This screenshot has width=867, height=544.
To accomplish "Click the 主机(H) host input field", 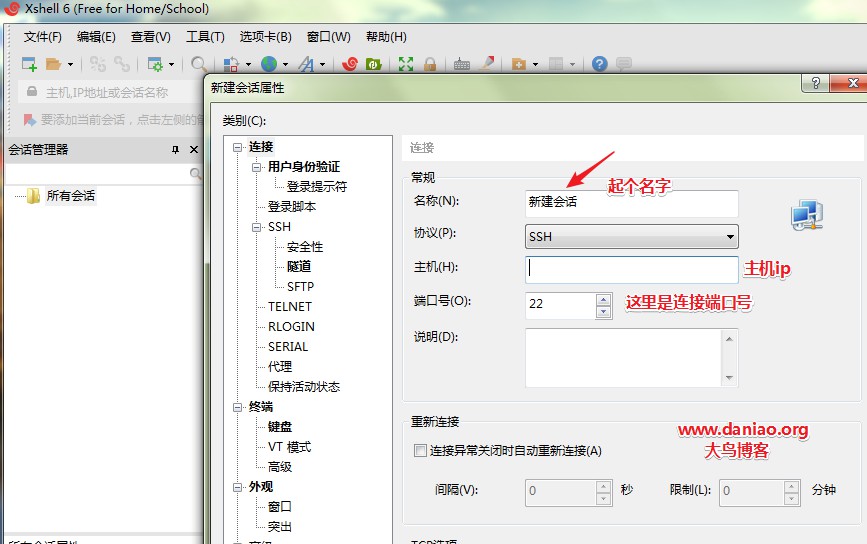I will (x=631, y=270).
